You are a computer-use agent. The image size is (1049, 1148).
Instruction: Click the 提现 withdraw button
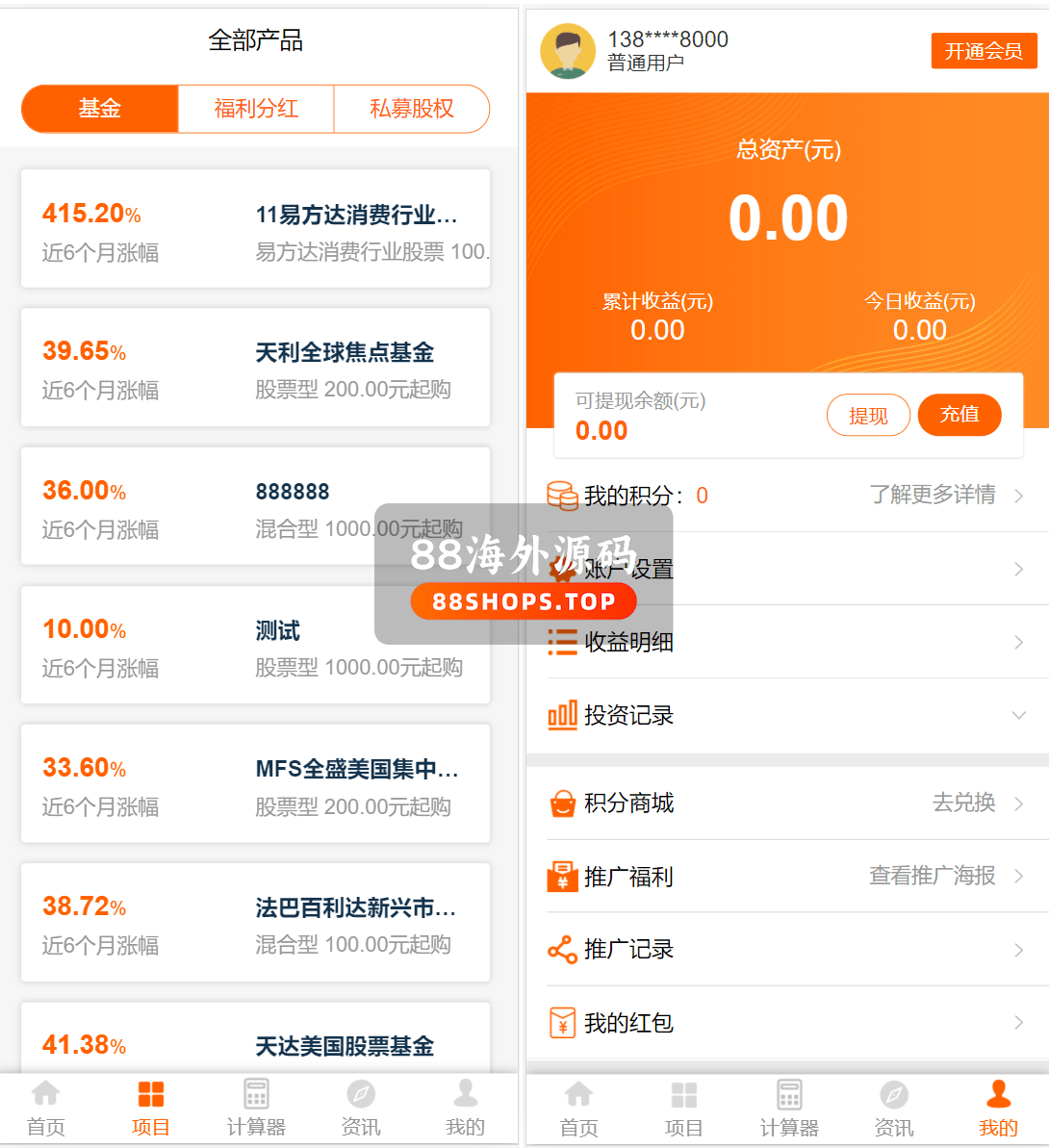tap(868, 416)
